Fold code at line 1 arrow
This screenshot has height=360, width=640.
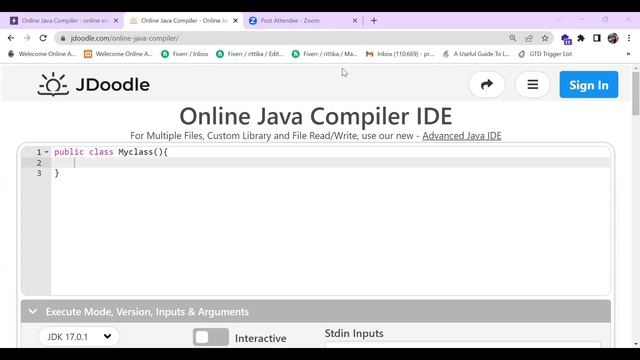click(47, 152)
